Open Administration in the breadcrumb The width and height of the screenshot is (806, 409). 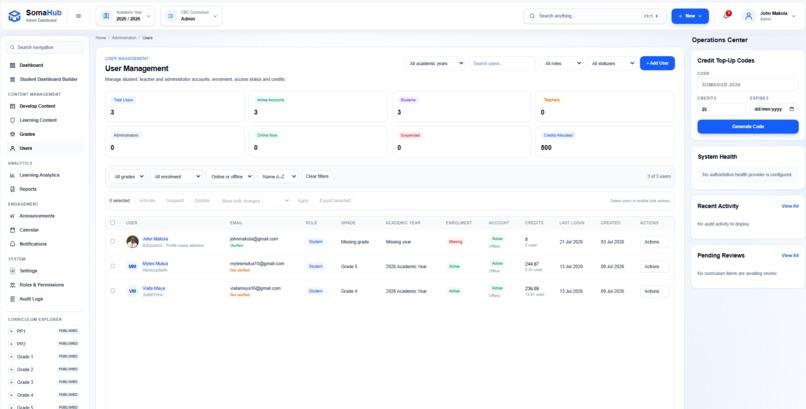click(124, 38)
